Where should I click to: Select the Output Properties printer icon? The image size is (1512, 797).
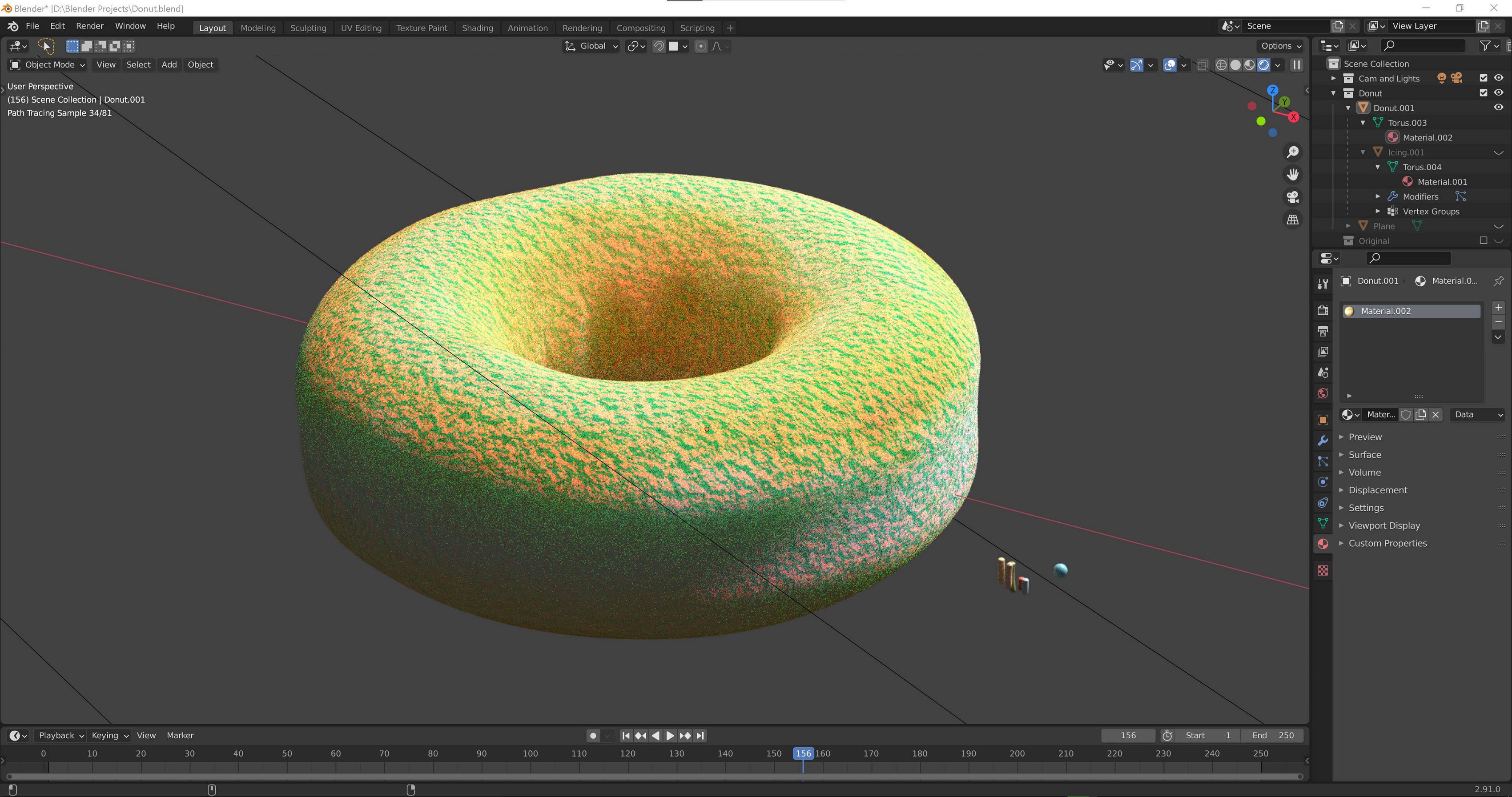1323,331
